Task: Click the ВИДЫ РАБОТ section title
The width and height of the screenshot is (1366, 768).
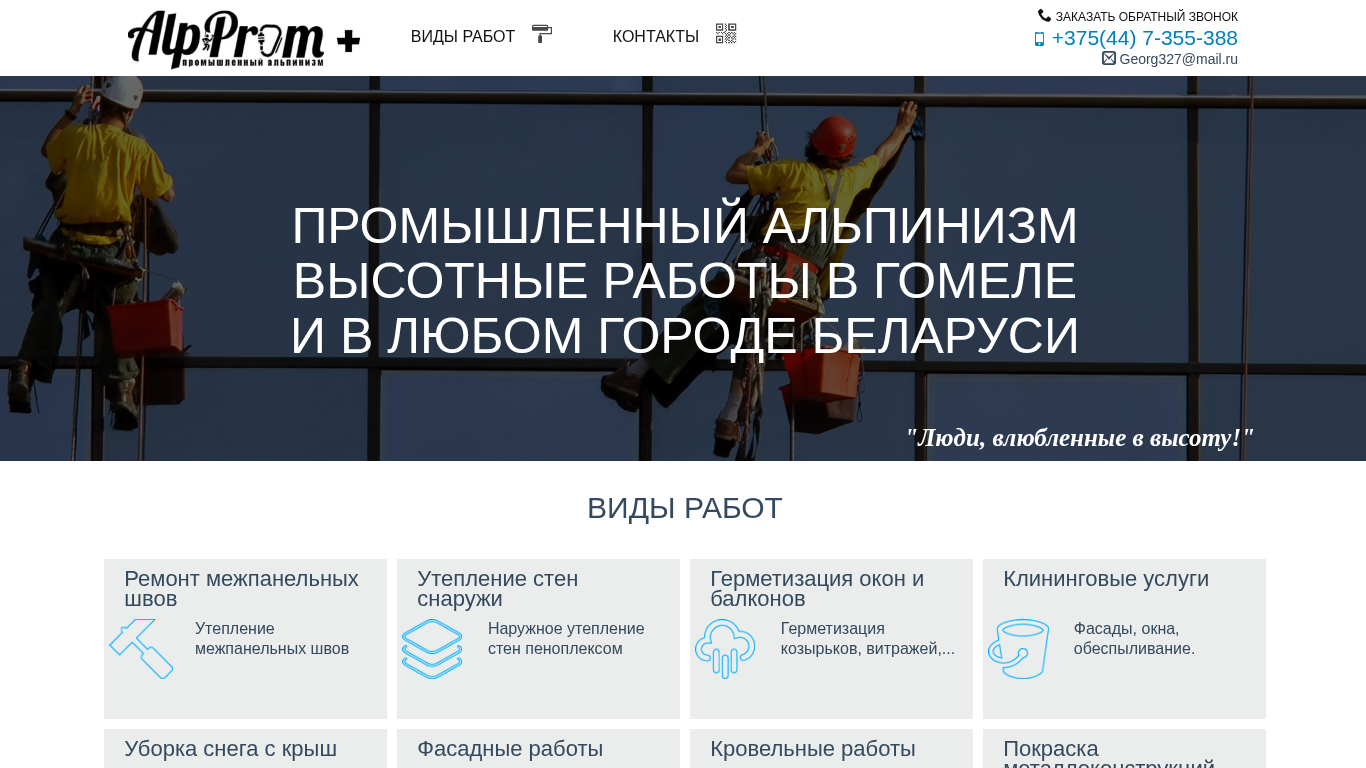Action: [x=684, y=508]
